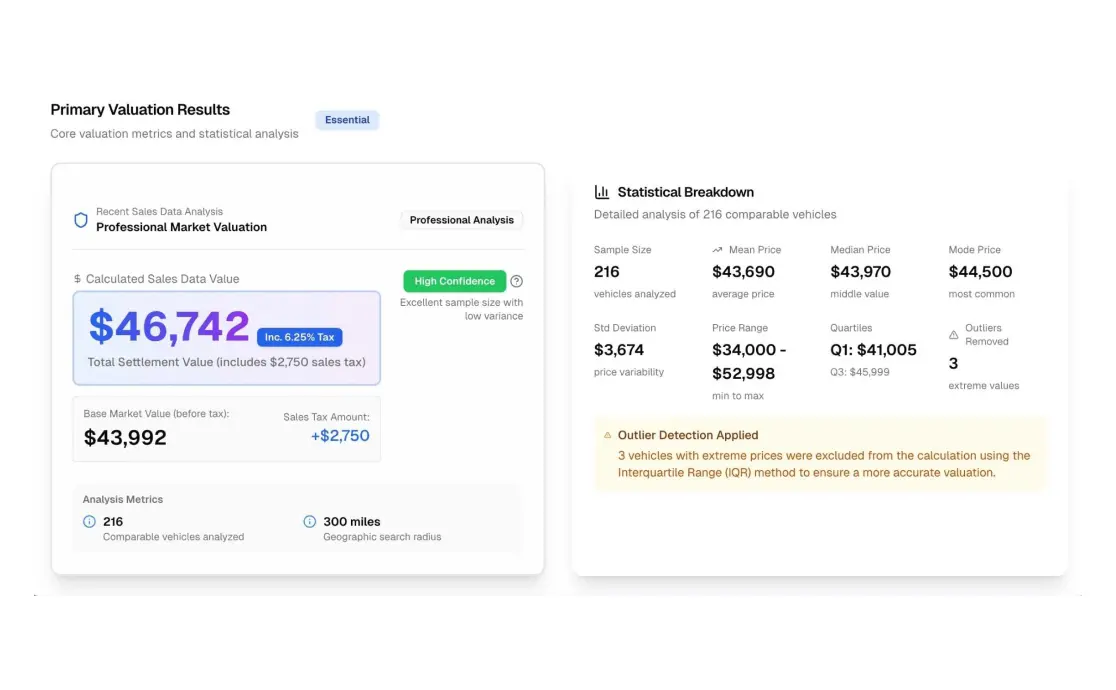Click the Sales Tax Amount +$2,750 link
Image resolution: width=1116 pixels, height=690 pixels.
[341, 435]
